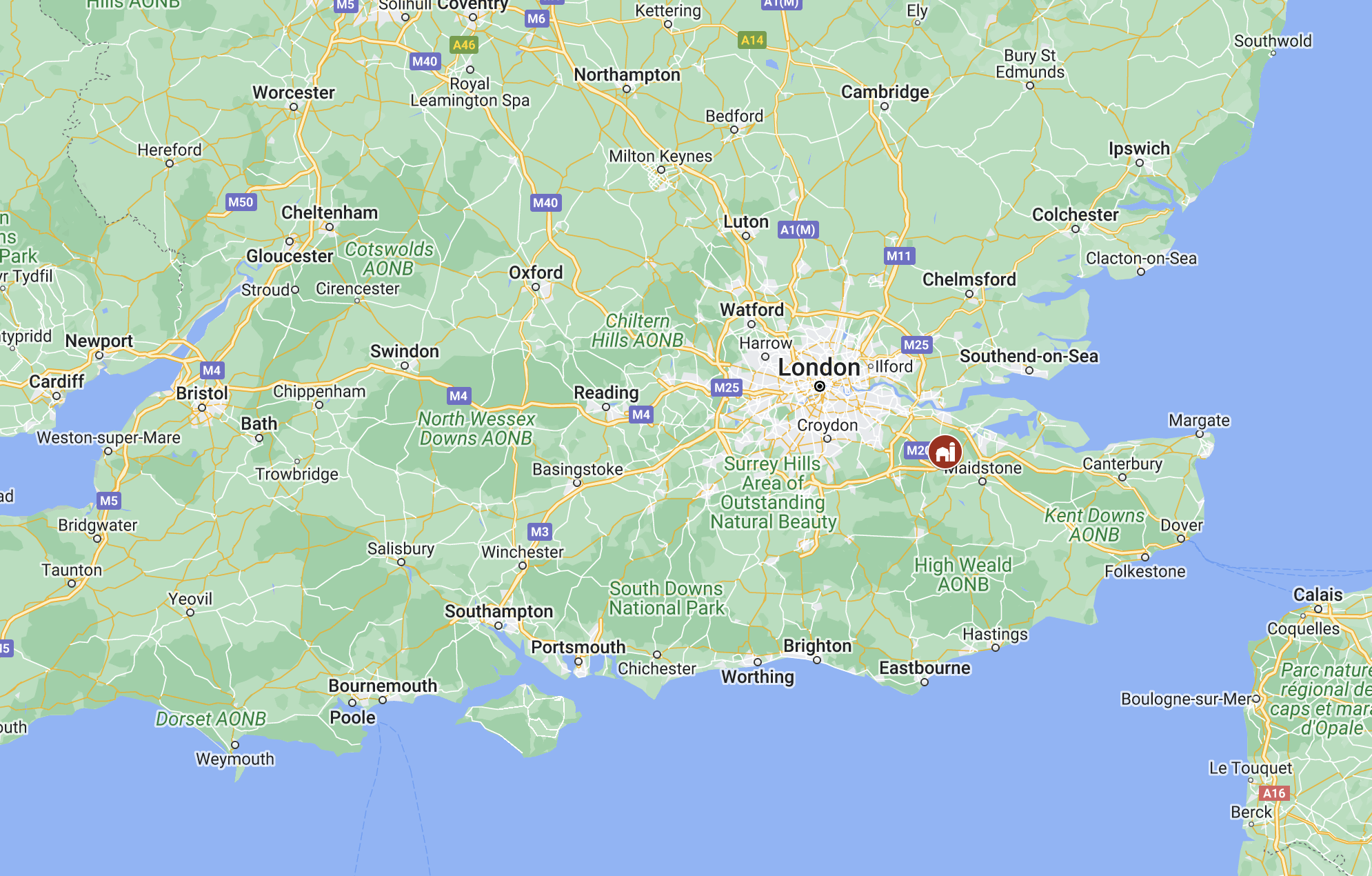This screenshot has height=876, width=1372.
Task: Select the Oxford city label
Action: click(536, 272)
